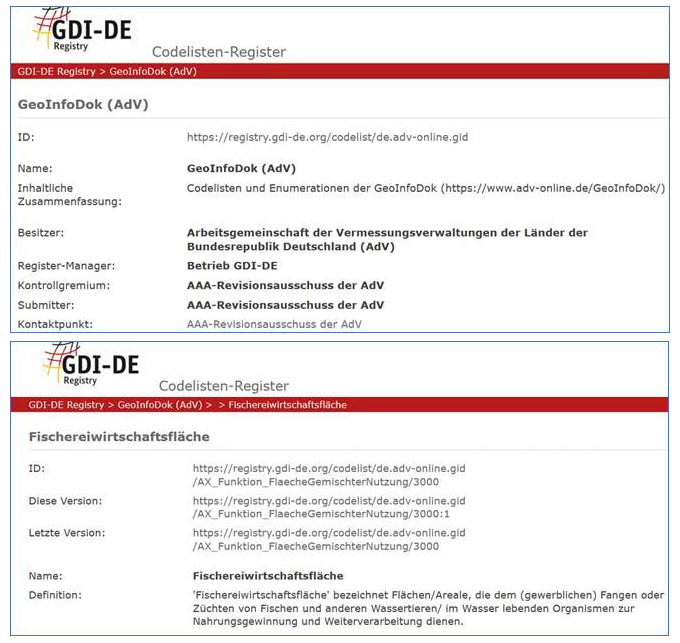Open the 'Letzte Version' registry URL

329,539
